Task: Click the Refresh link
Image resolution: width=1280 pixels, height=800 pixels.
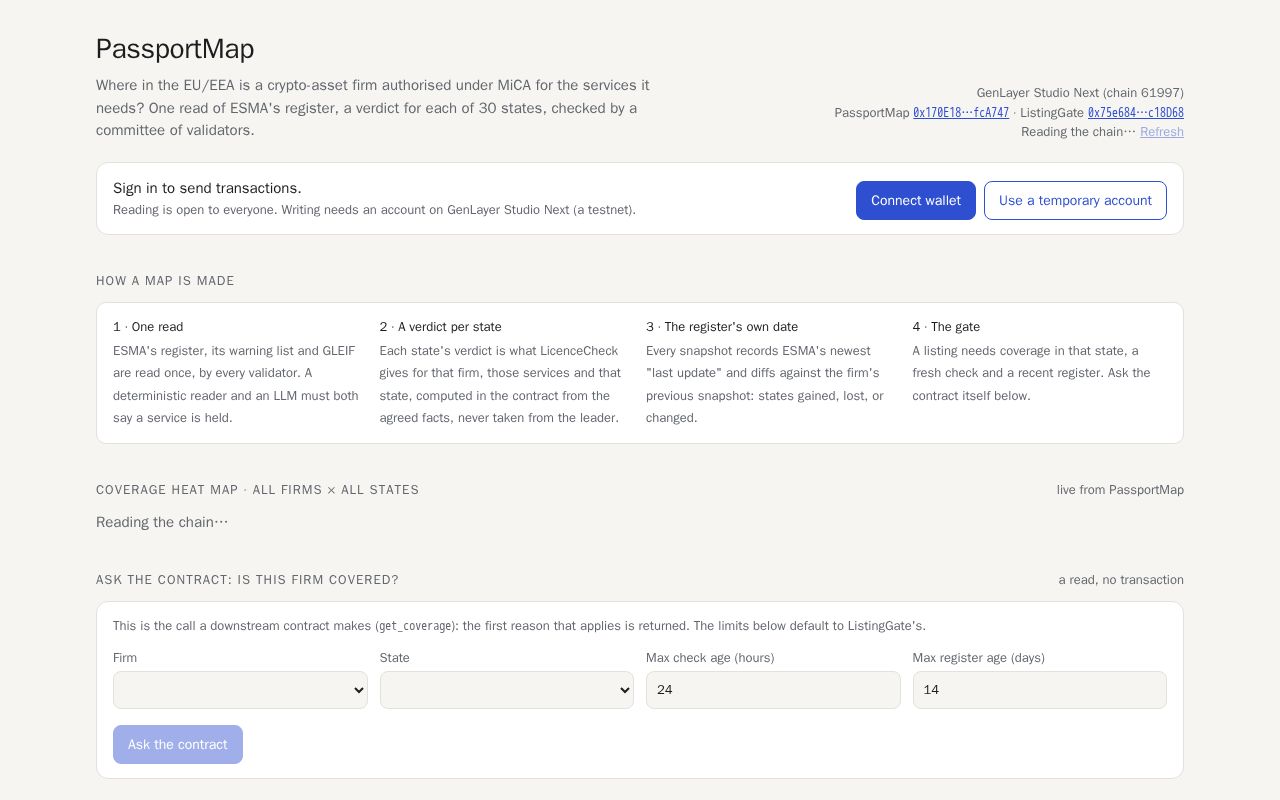Action: click(x=1162, y=132)
